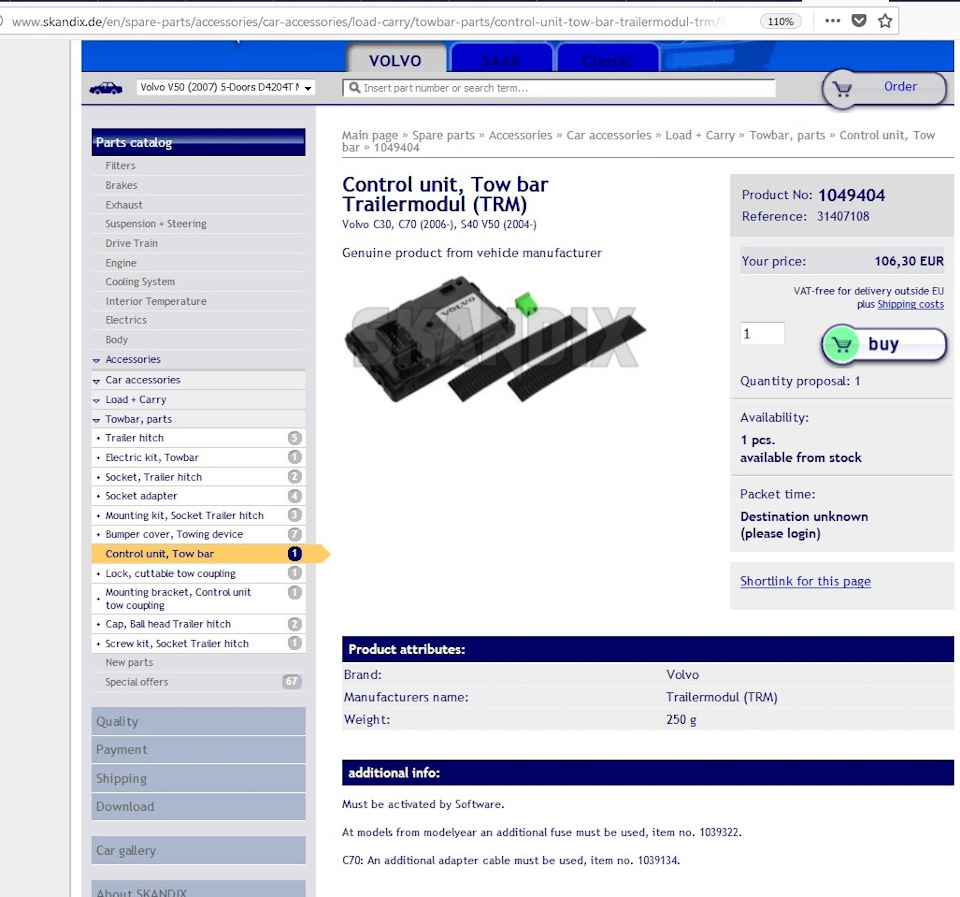Open Cap, Ball head Trailer hitch

[x=198, y=624]
